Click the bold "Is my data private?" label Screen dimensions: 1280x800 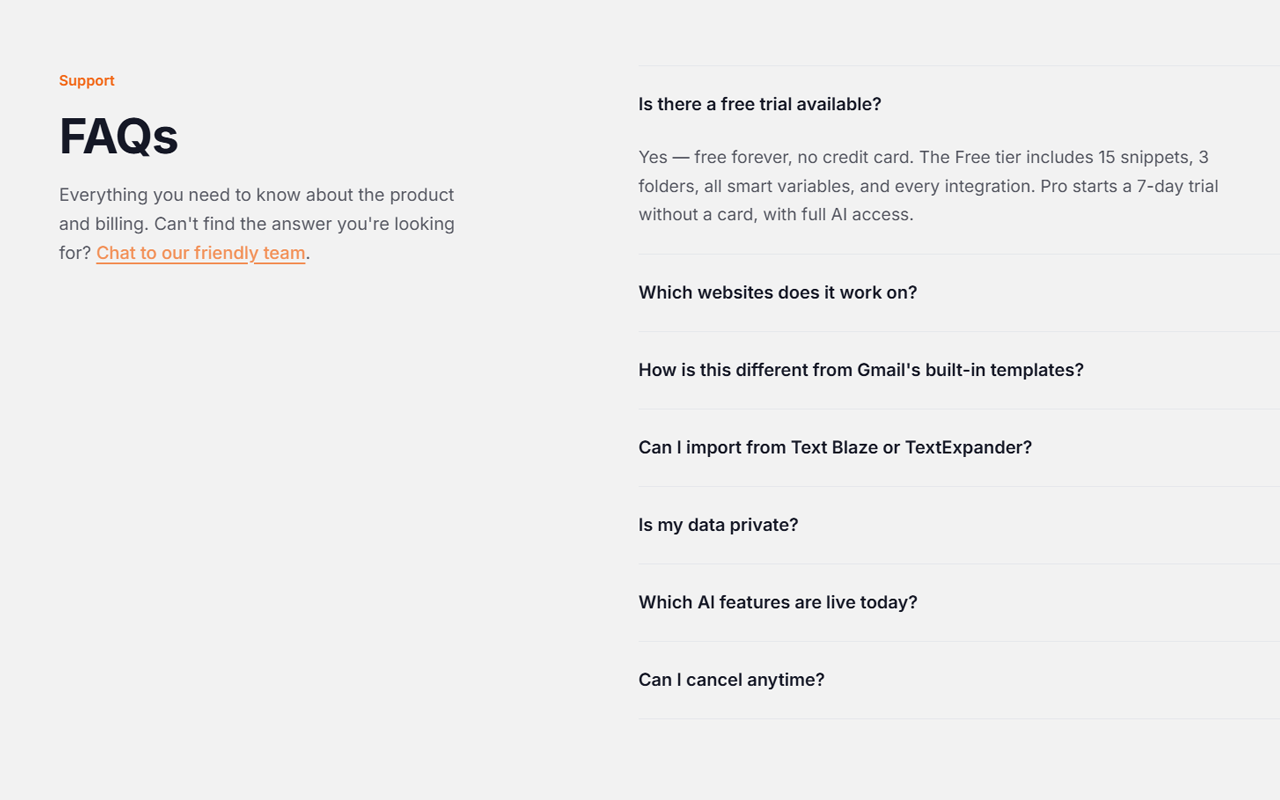pyautogui.click(x=718, y=524)
